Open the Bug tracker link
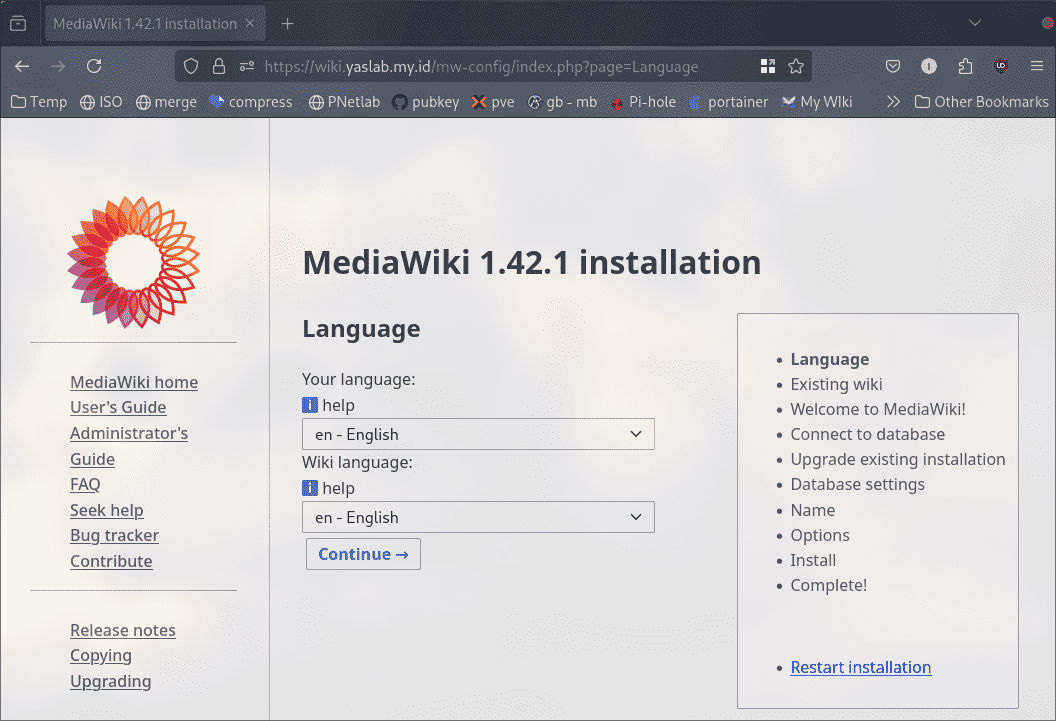 pos(114,535)
